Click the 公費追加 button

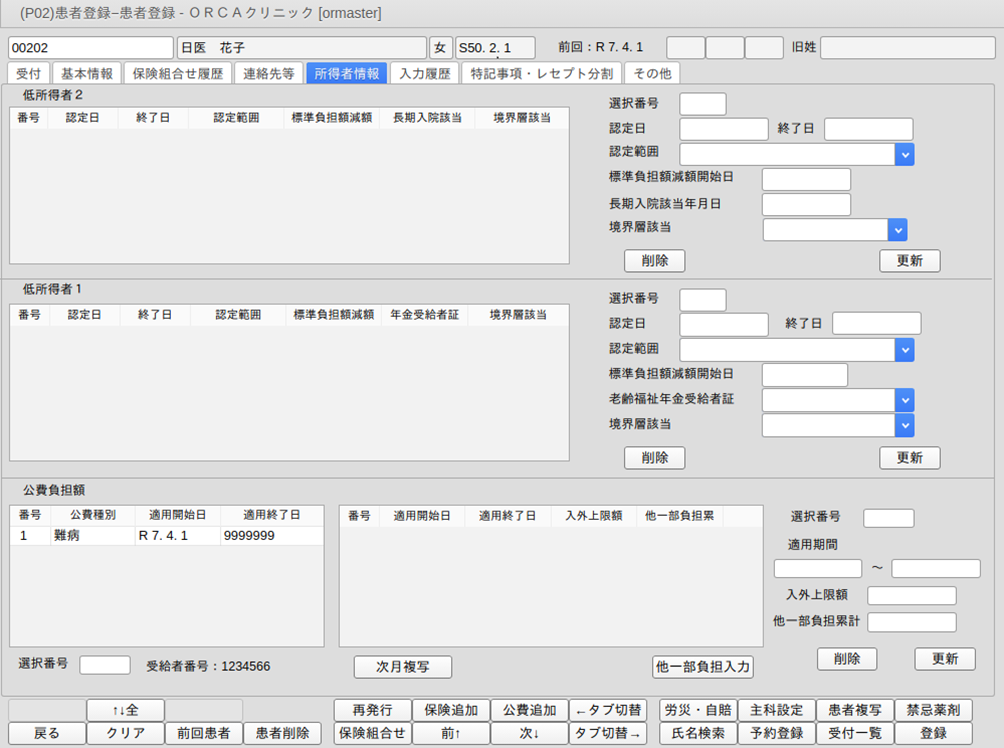(529, 710)
